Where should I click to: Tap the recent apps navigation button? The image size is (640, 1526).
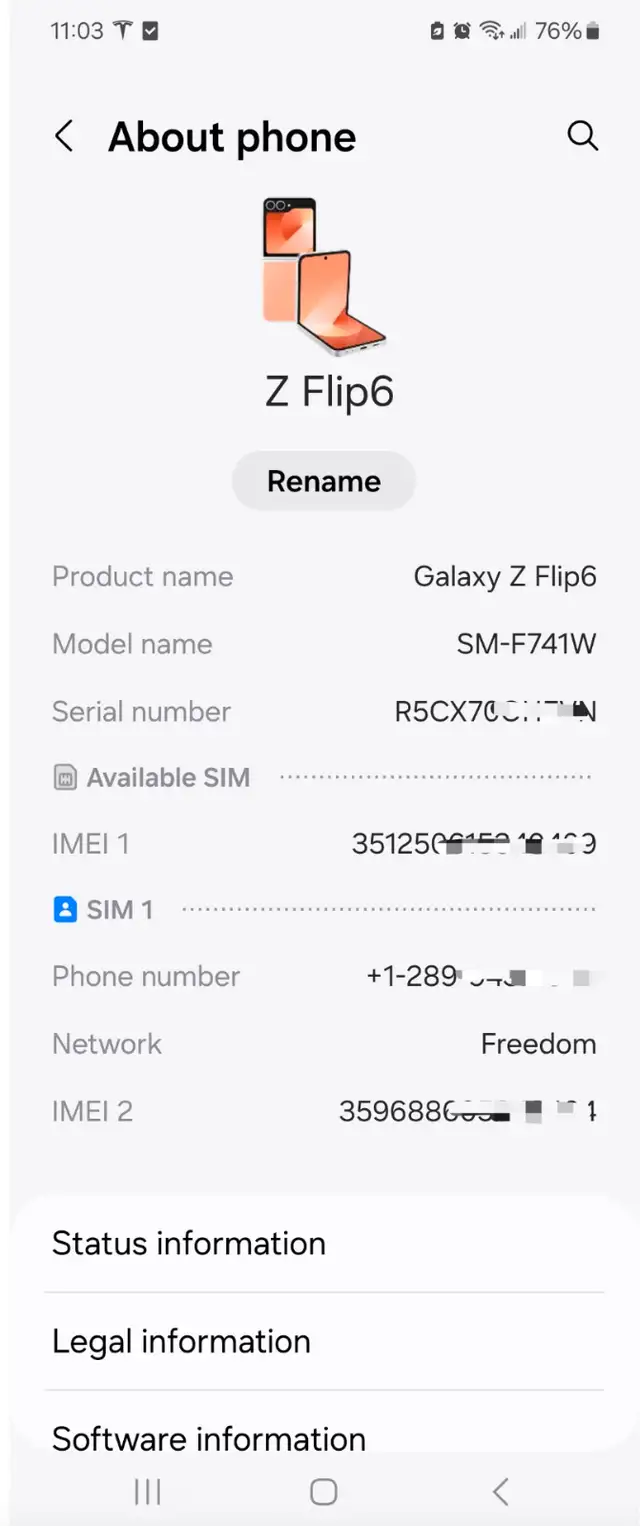point(148,1492)
